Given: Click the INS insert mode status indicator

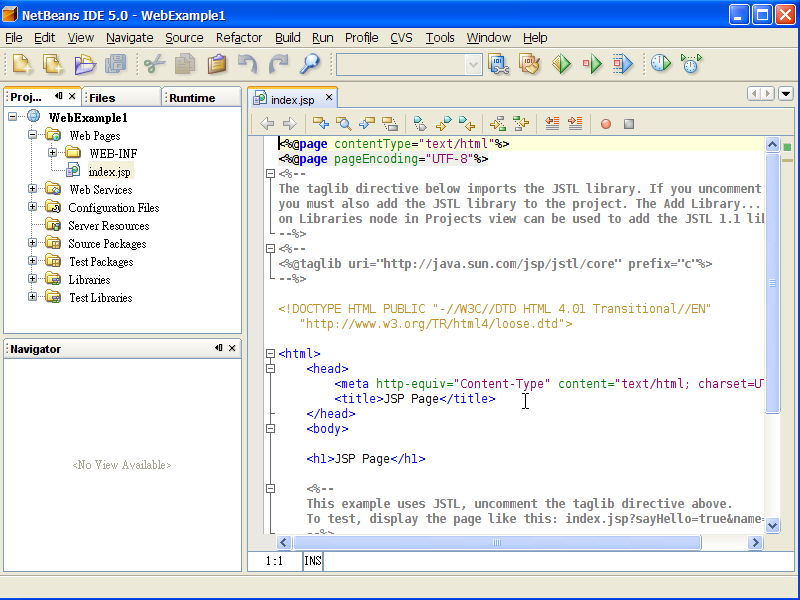Looking at the screenshot, I should pyautogui.click(x=313, y=561).
